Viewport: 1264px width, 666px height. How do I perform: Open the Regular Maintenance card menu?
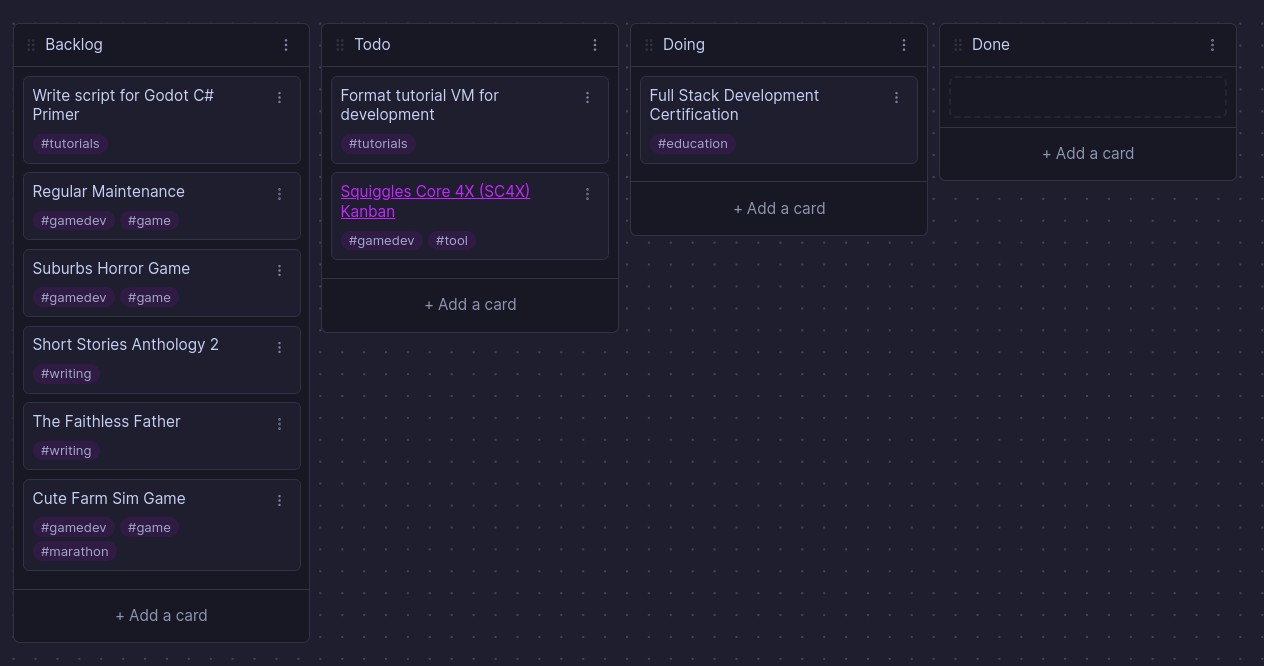tap(280, 194)
